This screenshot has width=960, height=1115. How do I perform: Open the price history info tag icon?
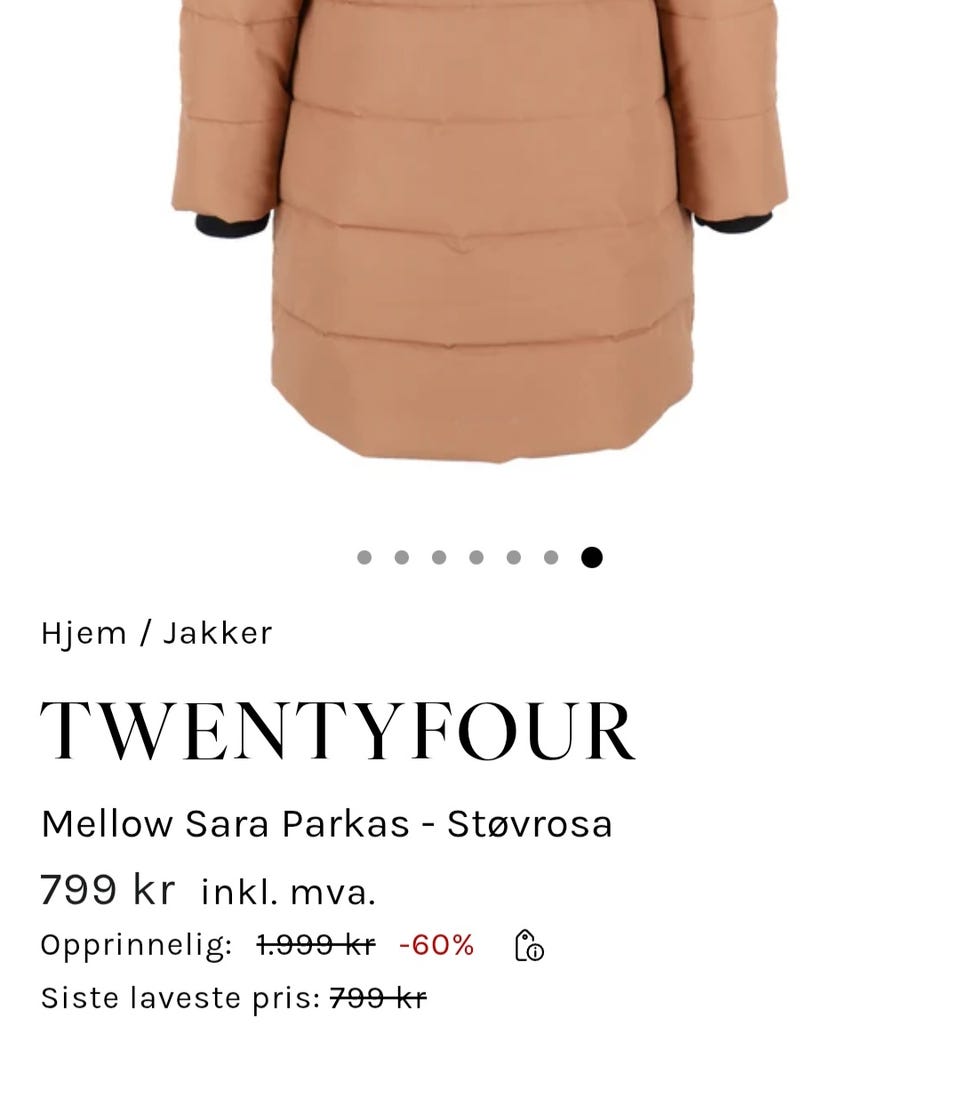pyautogui.click(x=529, y=946)
